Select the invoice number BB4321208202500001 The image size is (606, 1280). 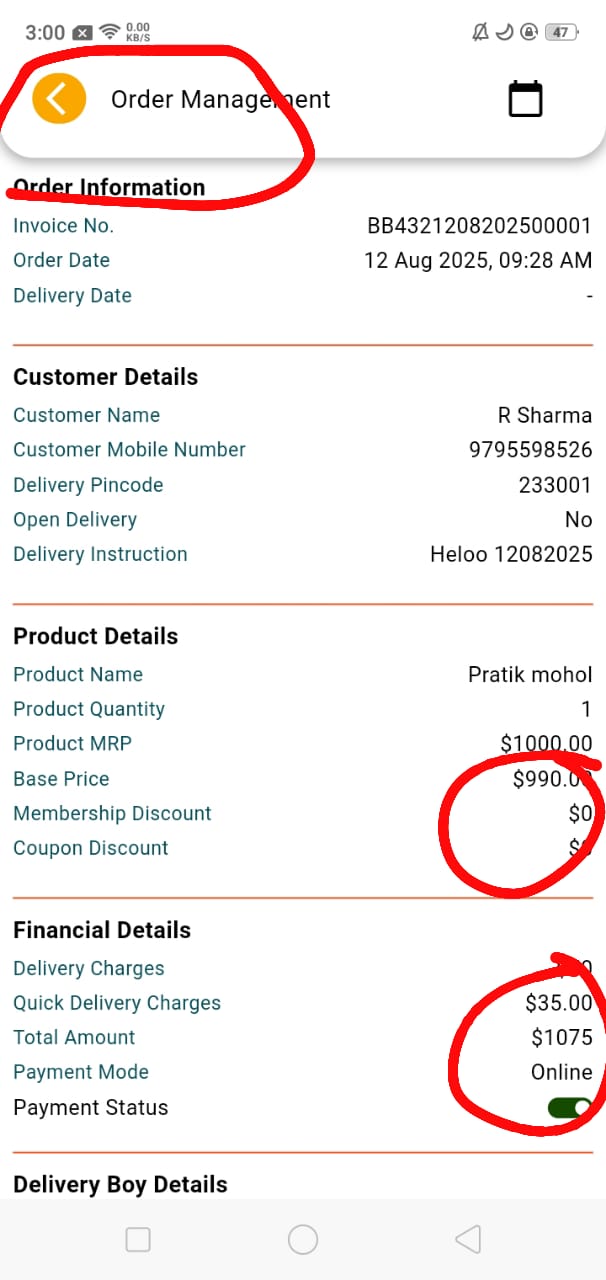click(479, 226)
